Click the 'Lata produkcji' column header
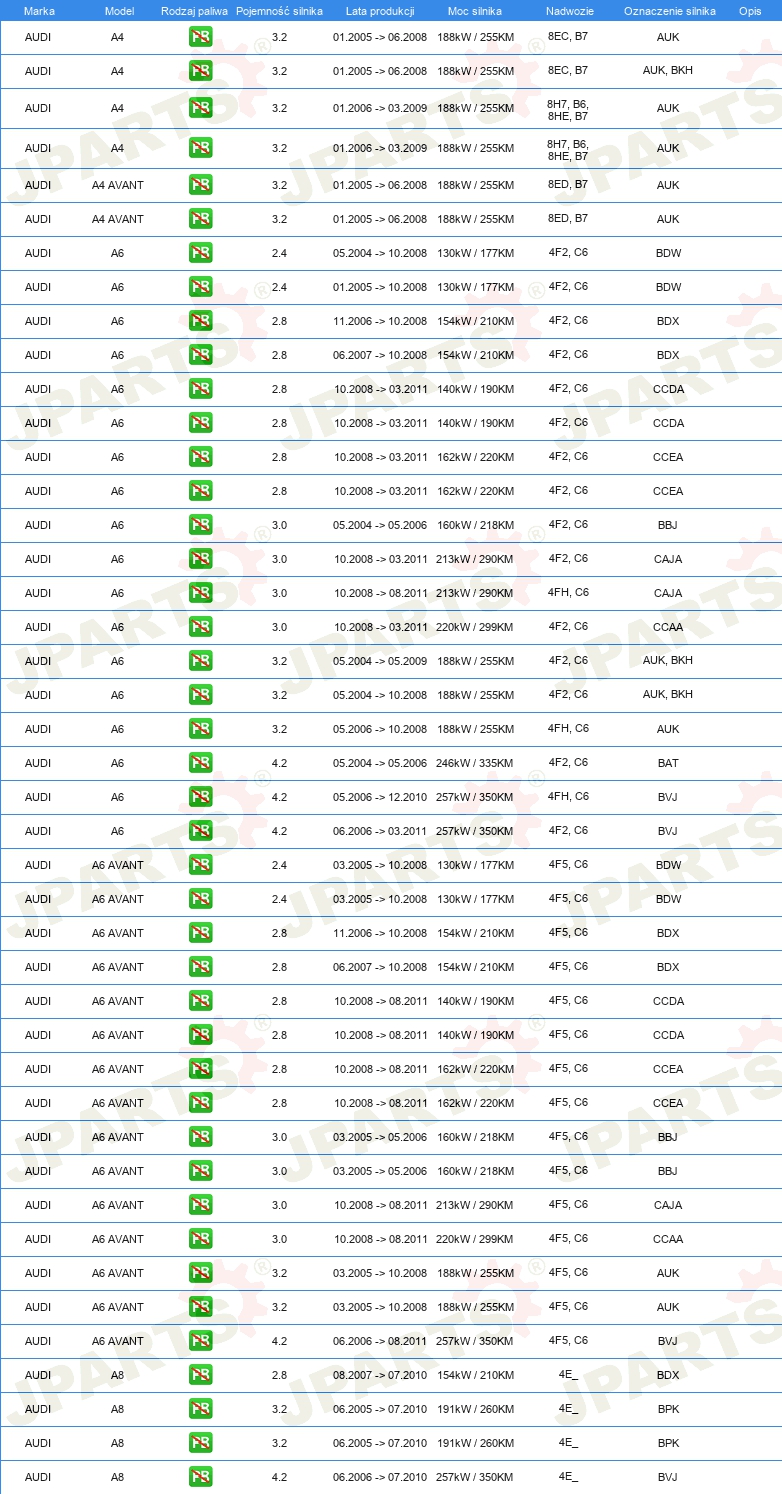Screen dimensions: 782x1494 (380, 11)
